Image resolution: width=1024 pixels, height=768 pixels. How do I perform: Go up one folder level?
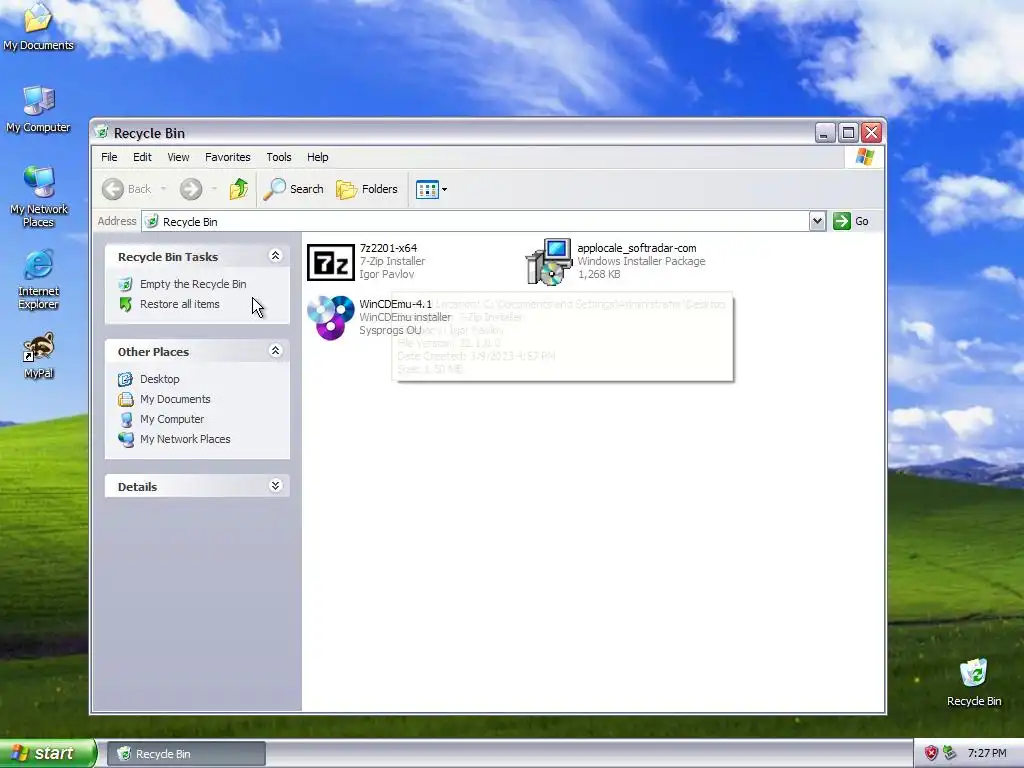coord(239,189)
